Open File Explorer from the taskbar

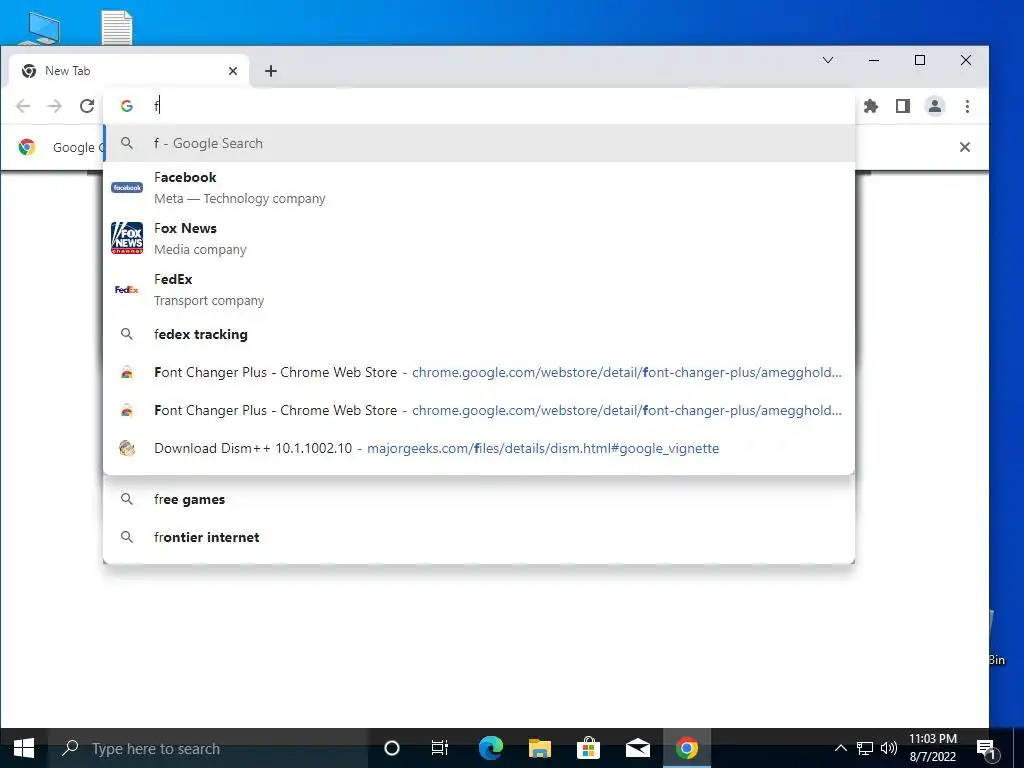540,748
